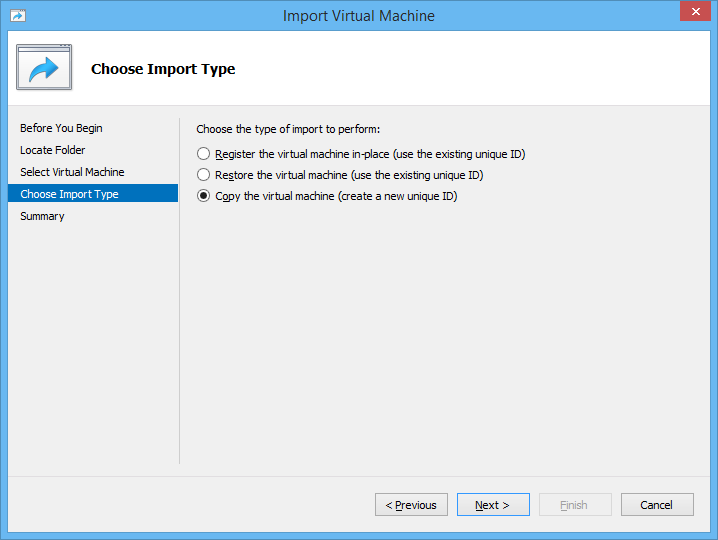Close the Import Virtual Machine dialog
This screenshot has height=540, width=718.
pos(693,12)
